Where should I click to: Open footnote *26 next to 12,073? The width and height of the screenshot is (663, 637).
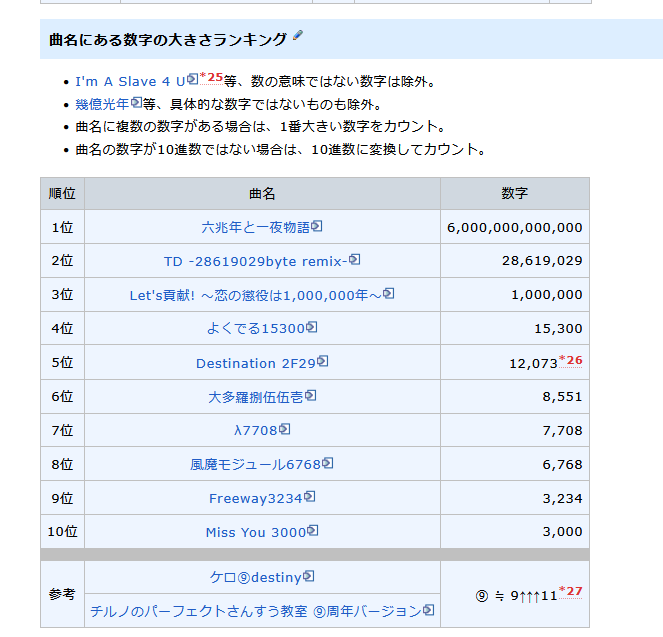pyautogui.click(x=571, y=361)
